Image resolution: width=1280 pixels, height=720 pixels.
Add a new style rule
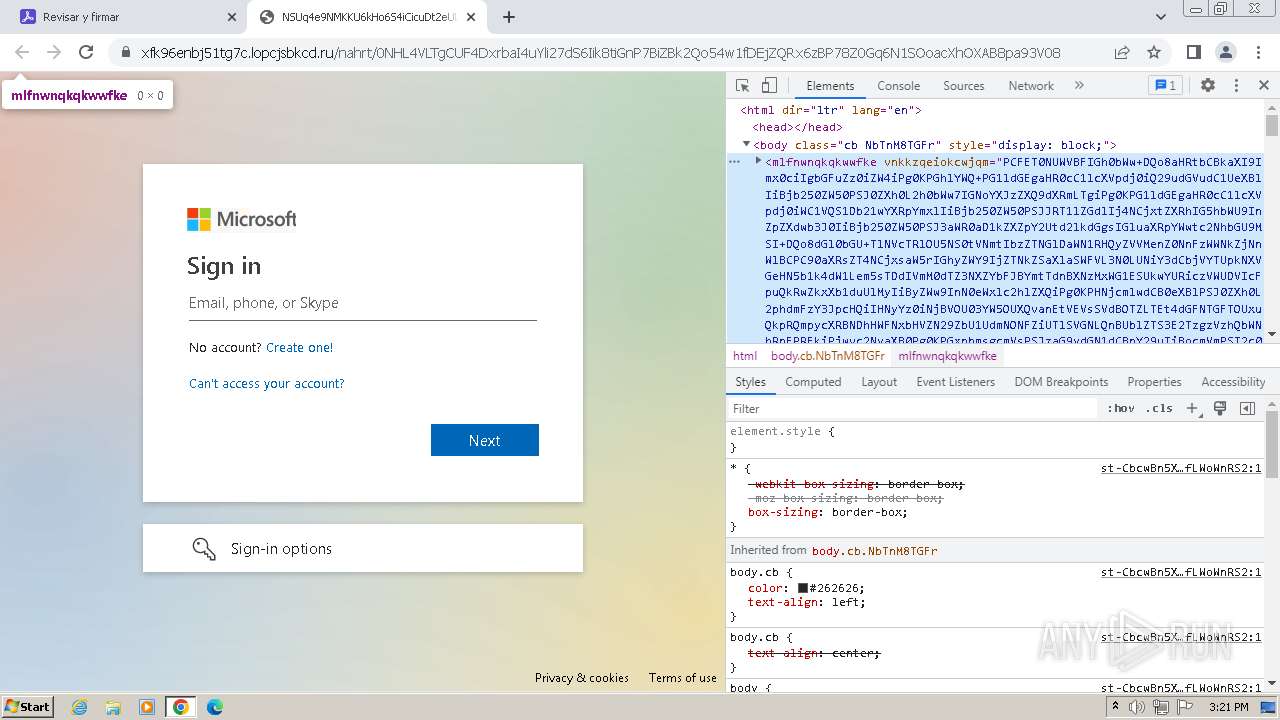1191,408
